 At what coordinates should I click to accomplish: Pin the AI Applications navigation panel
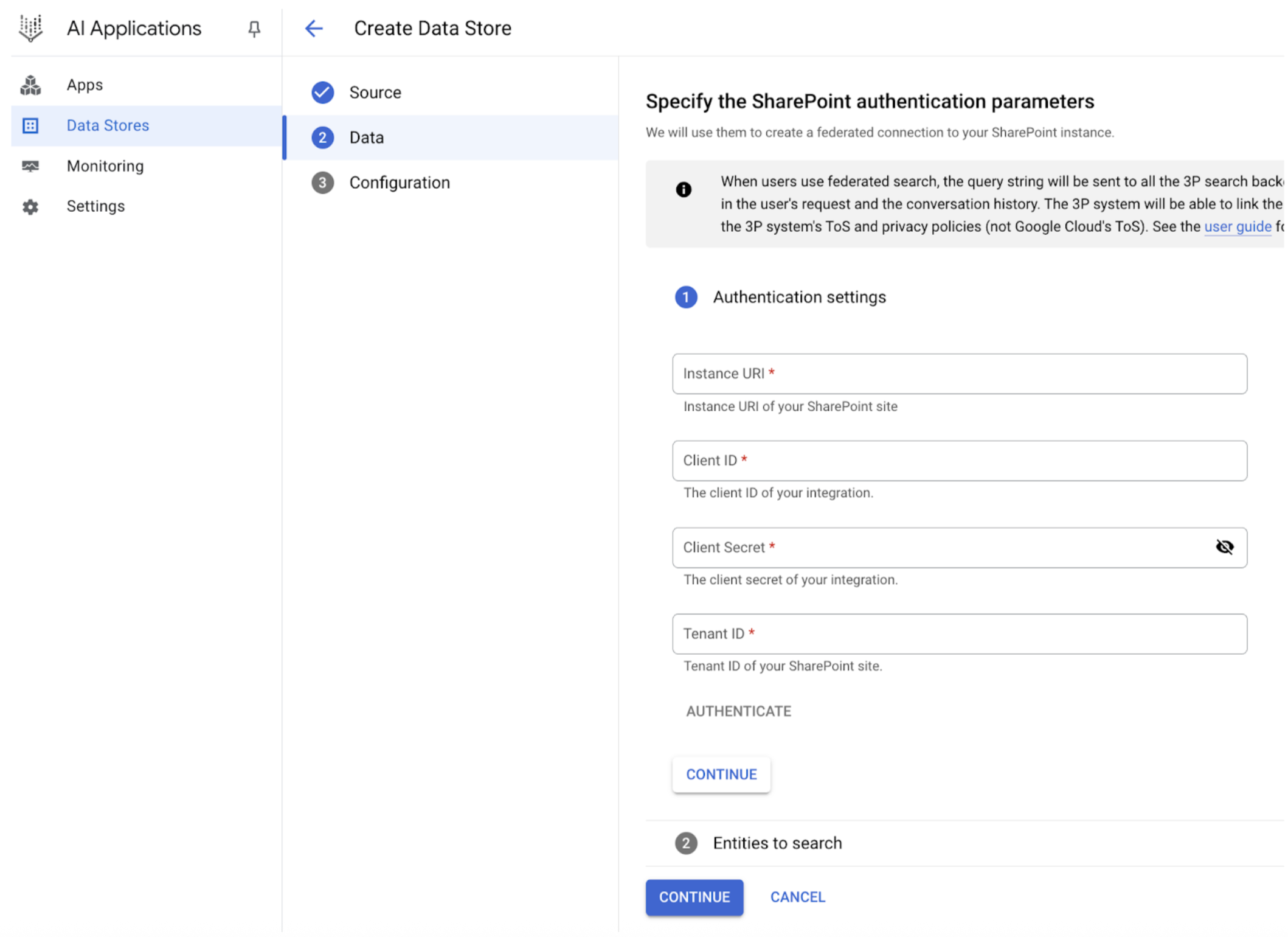point(254,29)
